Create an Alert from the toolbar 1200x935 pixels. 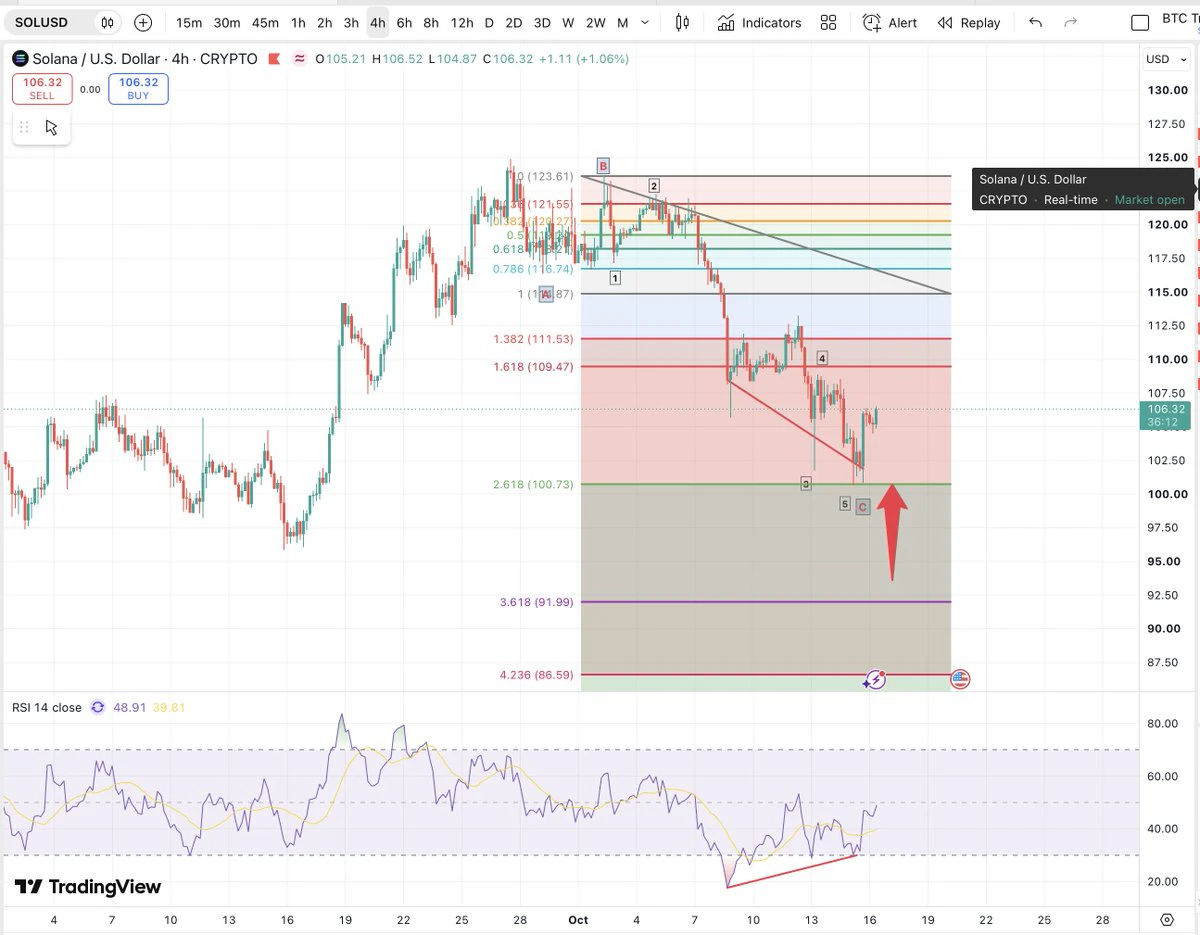coord(889,22)
